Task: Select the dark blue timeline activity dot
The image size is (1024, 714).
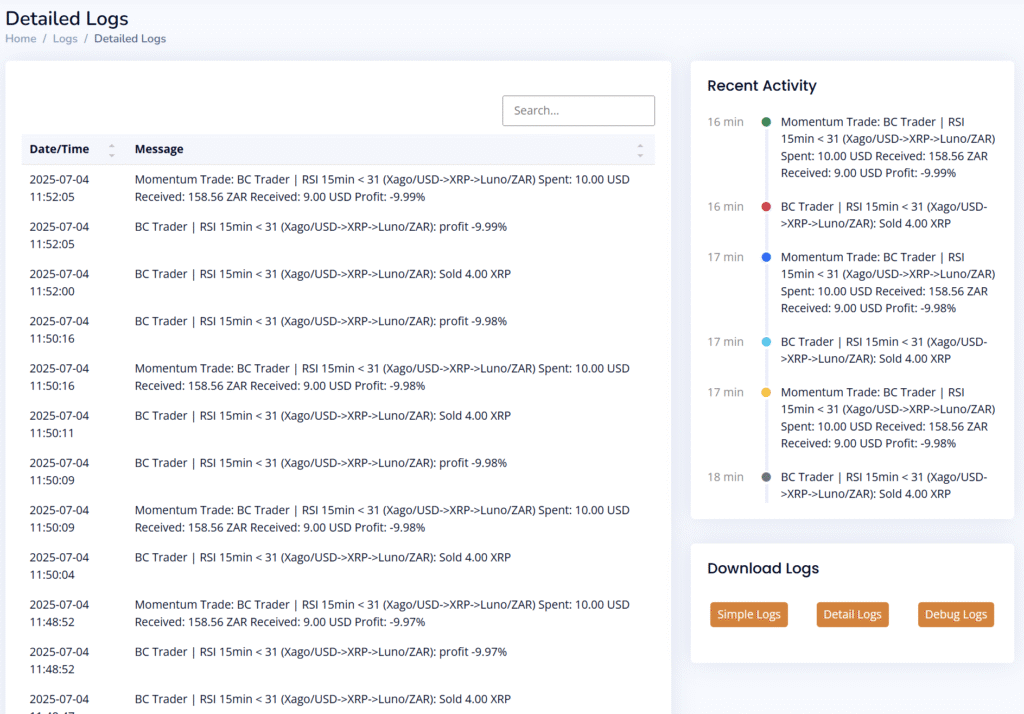Action: 766,257
